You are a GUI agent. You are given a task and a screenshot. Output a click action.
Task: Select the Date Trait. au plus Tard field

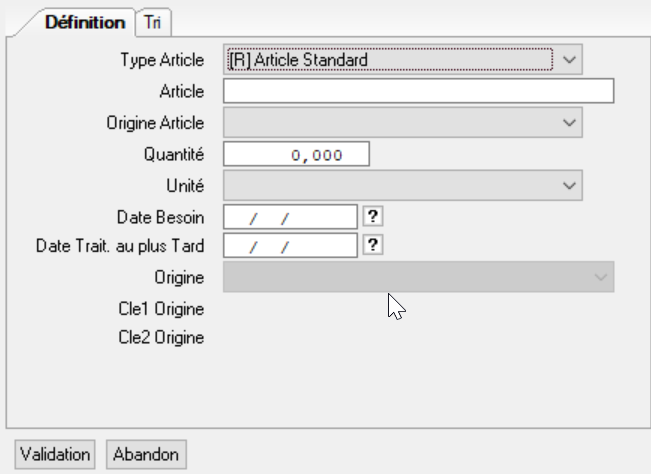click(x=289, y=246)
